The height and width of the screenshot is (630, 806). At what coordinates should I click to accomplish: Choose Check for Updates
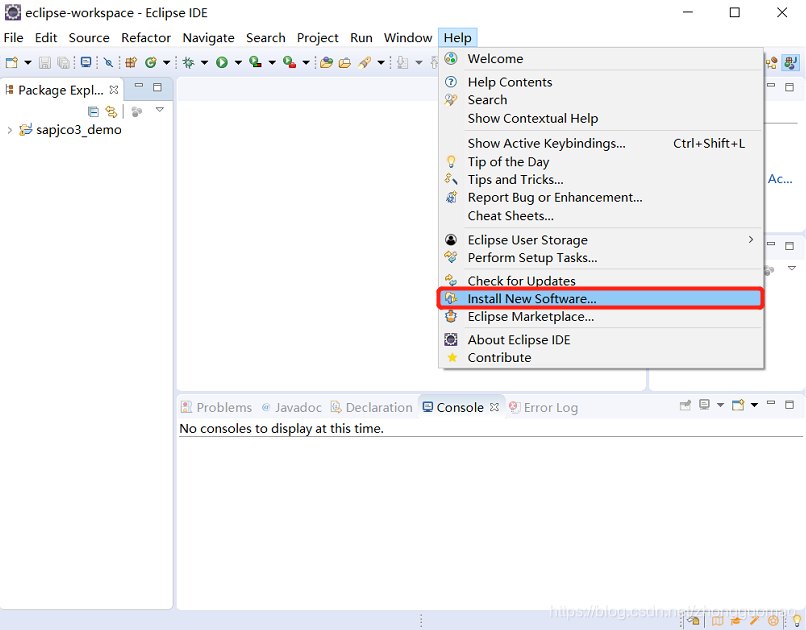[601, 281]
